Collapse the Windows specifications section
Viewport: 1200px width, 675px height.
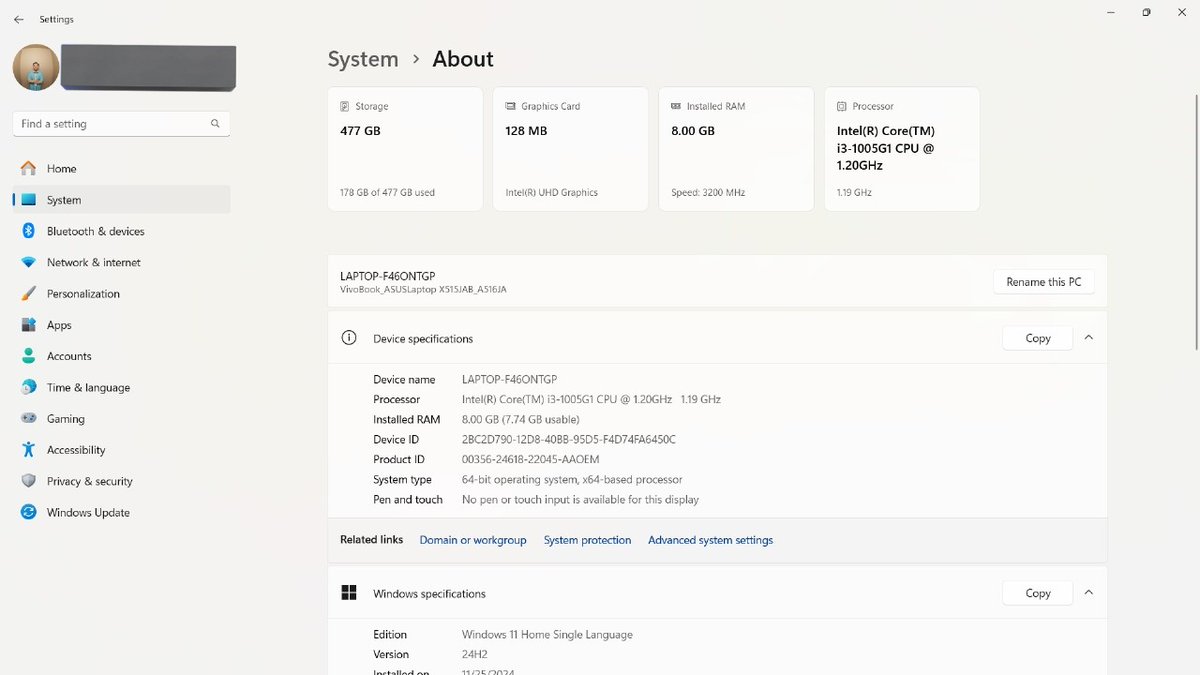[x=1089, y=593]
